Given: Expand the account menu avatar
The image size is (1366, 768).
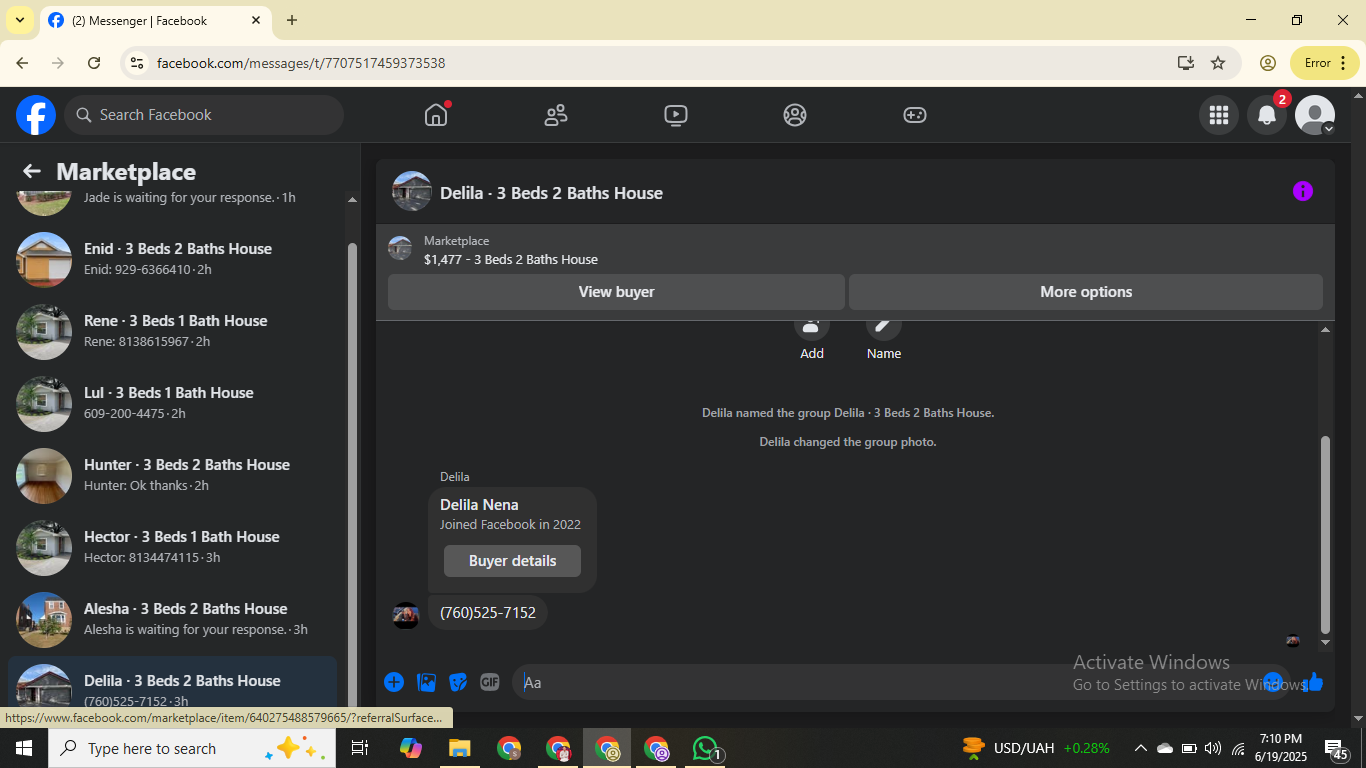Looking at the screenshot, I should click(1315, 115).
